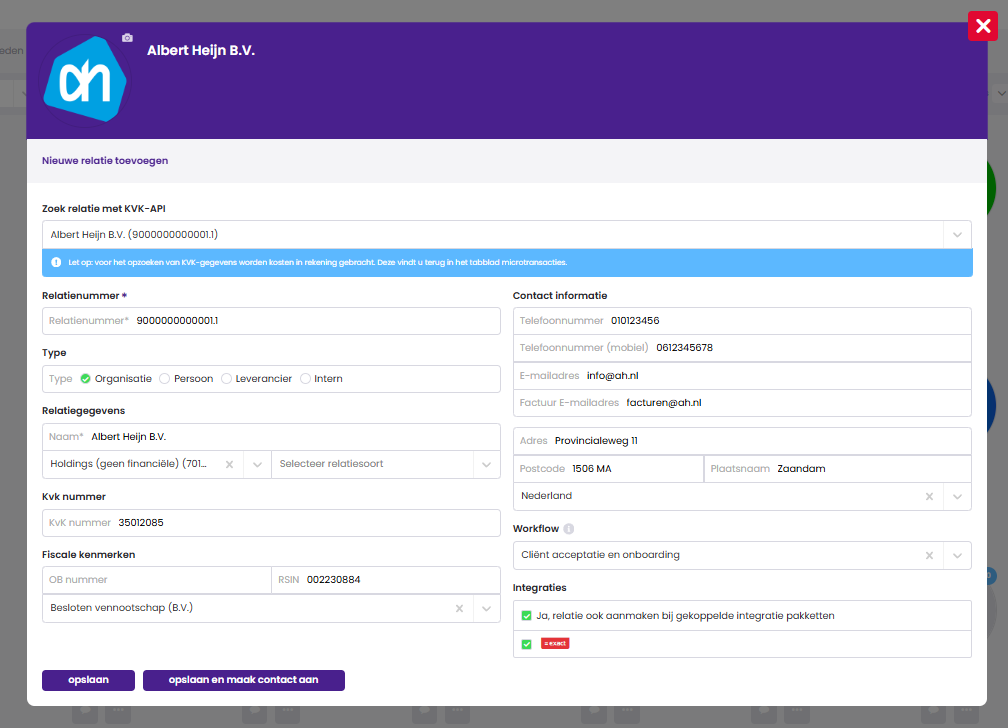
Task: Click the KVK-API search field text
Action: [x=134, y=235]
